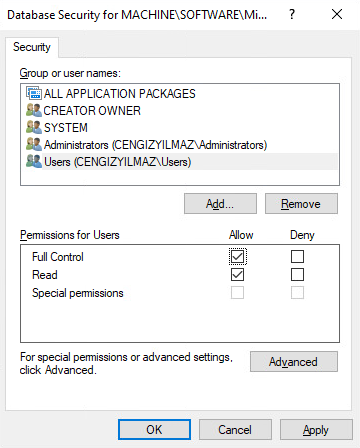The image size is (360, 448).
Task: Check the Read Deny checkbox
Action: (x=297, y=275)
